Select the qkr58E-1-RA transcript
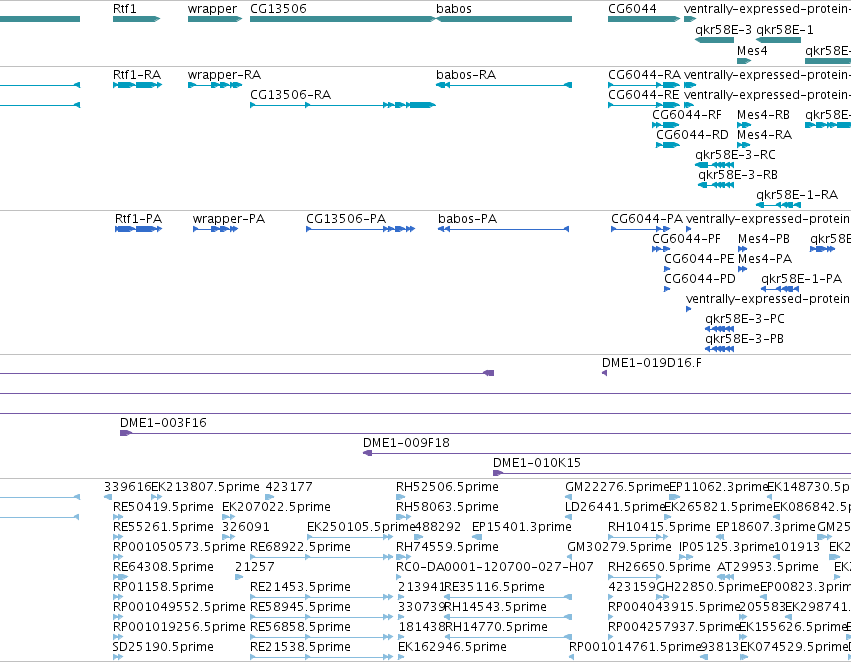 [778, 205]
